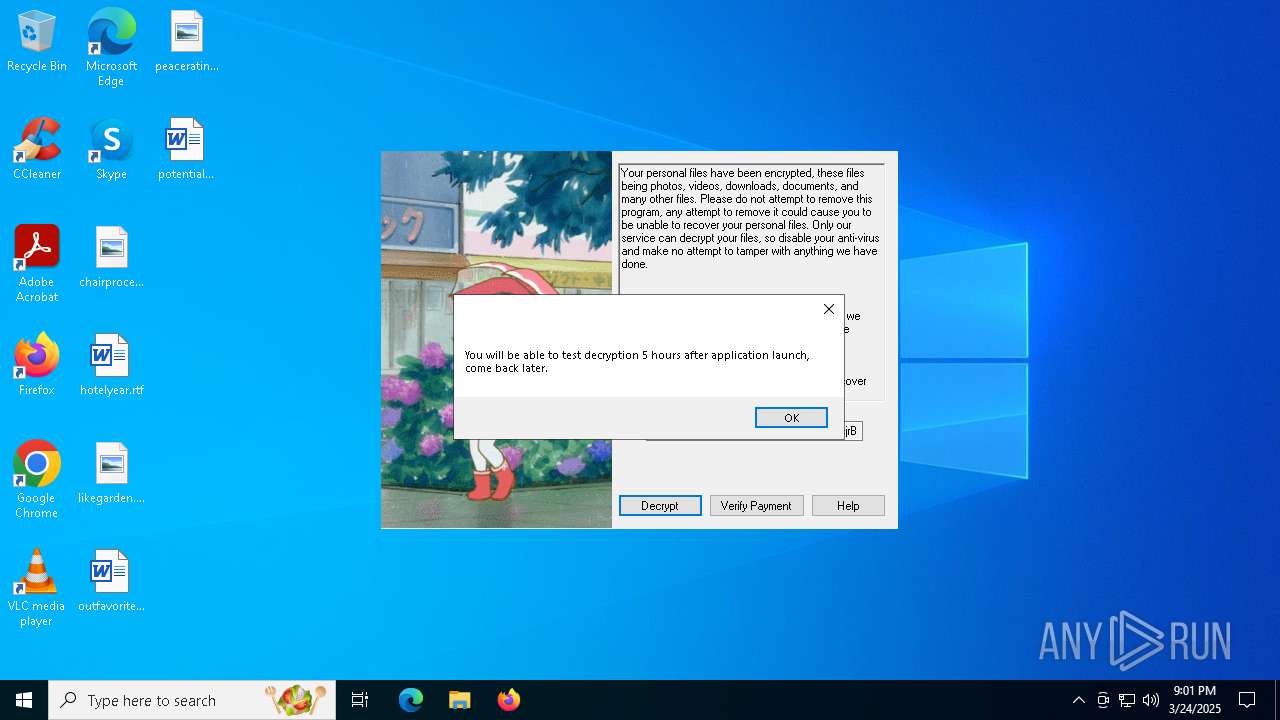Image resolution: width=1280 pixels, height=720 pixels.
Task: Open the clock showing 9:01 PM
Action: (1195, 700)
